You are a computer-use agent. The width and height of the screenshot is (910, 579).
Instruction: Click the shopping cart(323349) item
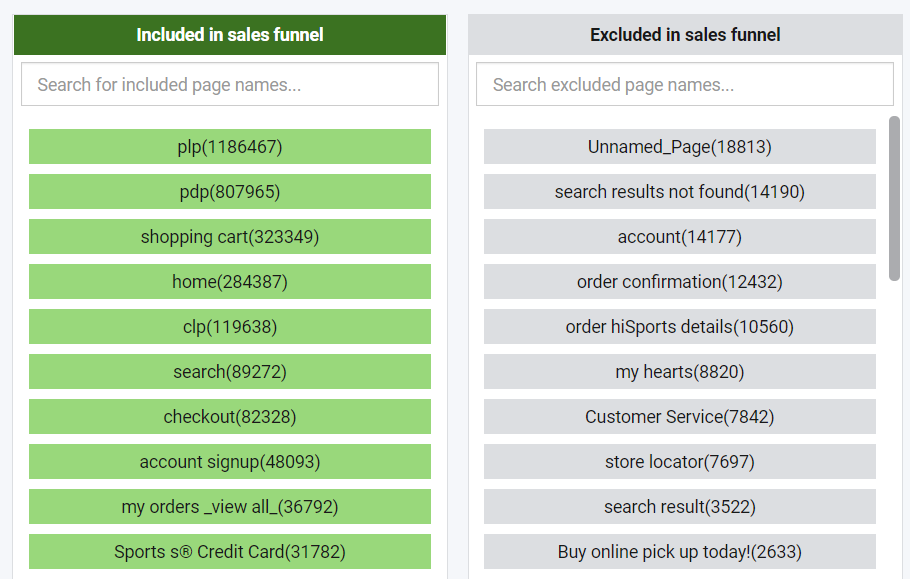tap(230, 237)
